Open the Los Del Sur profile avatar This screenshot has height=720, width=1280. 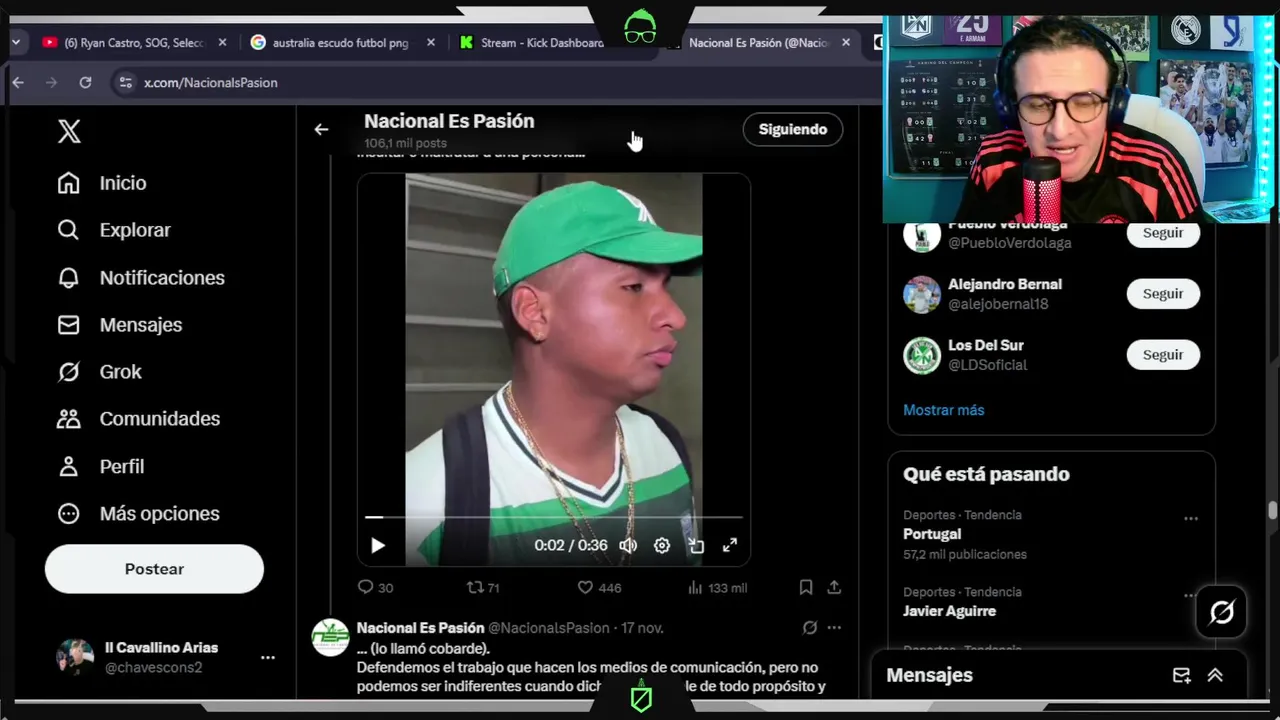[x=922, y=355]
